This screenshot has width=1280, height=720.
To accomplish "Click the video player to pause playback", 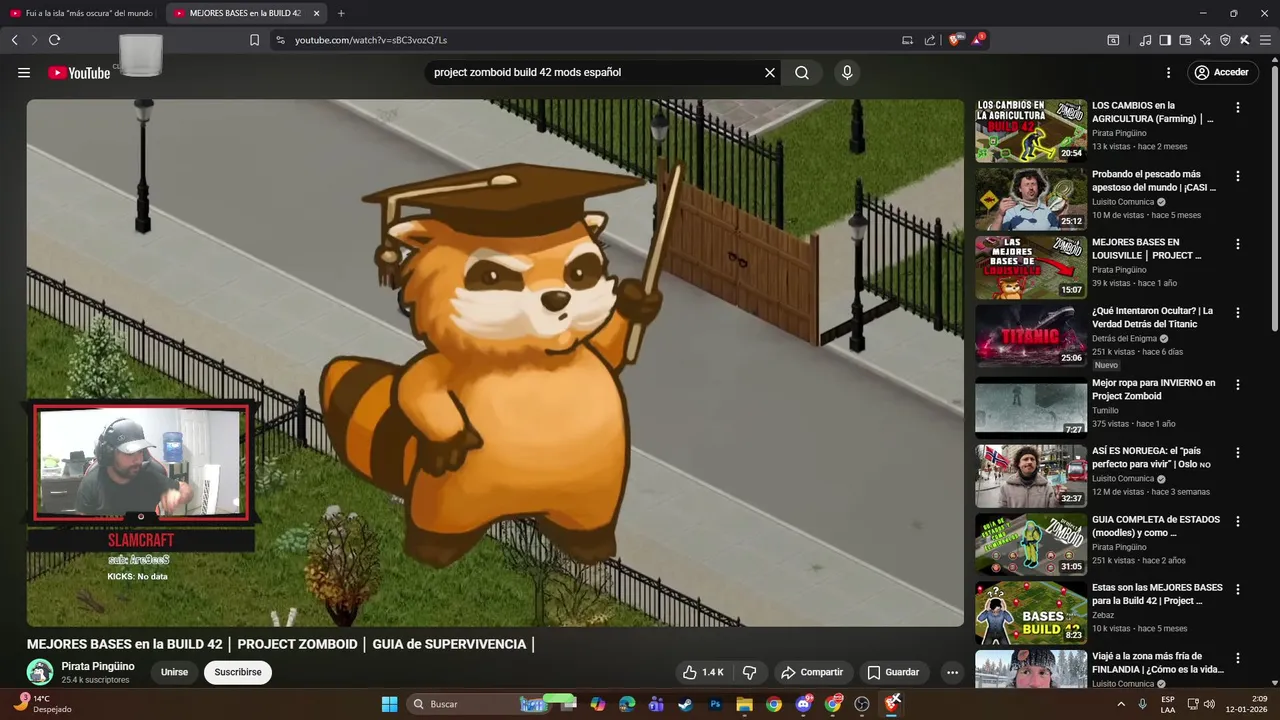I will click(495, 363).
